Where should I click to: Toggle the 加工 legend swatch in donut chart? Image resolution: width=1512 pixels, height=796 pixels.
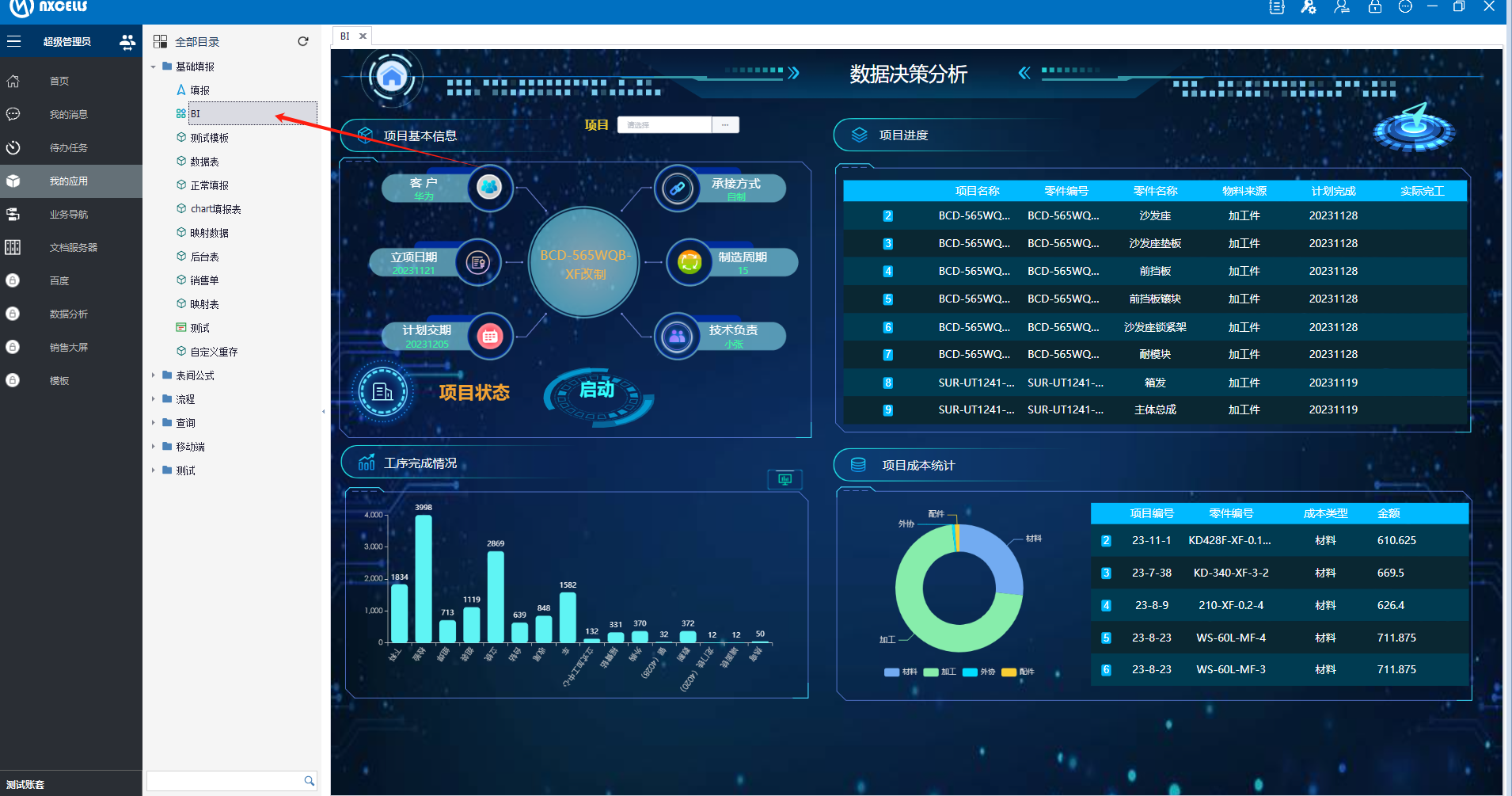click(x=931, y=672)
